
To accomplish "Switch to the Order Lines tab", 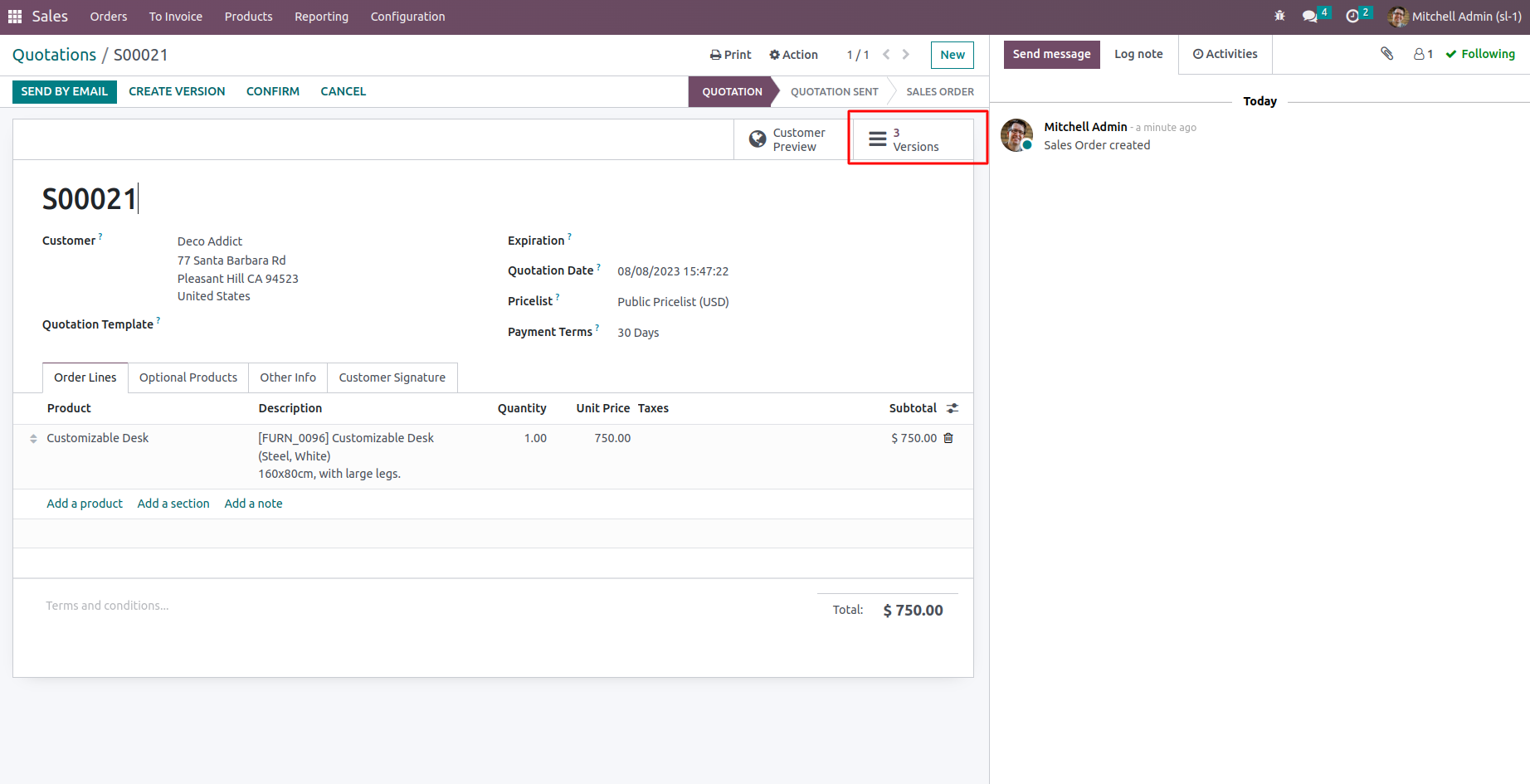I will 85,377.
